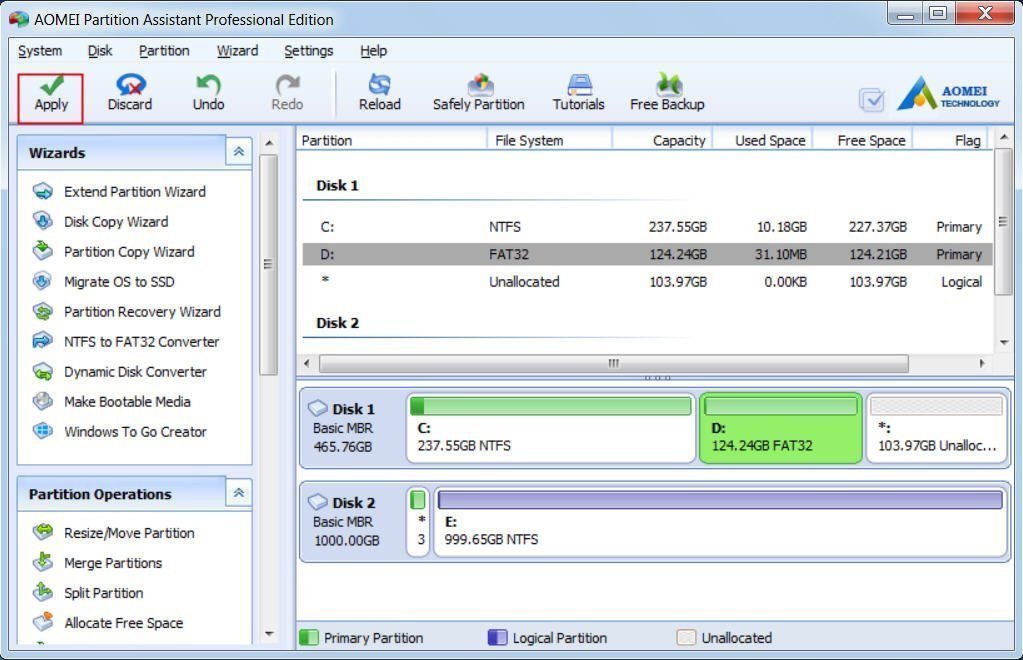Click the partition list vertical scrollbar
Image resolution: width=1023 pixels, height=660 pixels.
coord(1003,222)
